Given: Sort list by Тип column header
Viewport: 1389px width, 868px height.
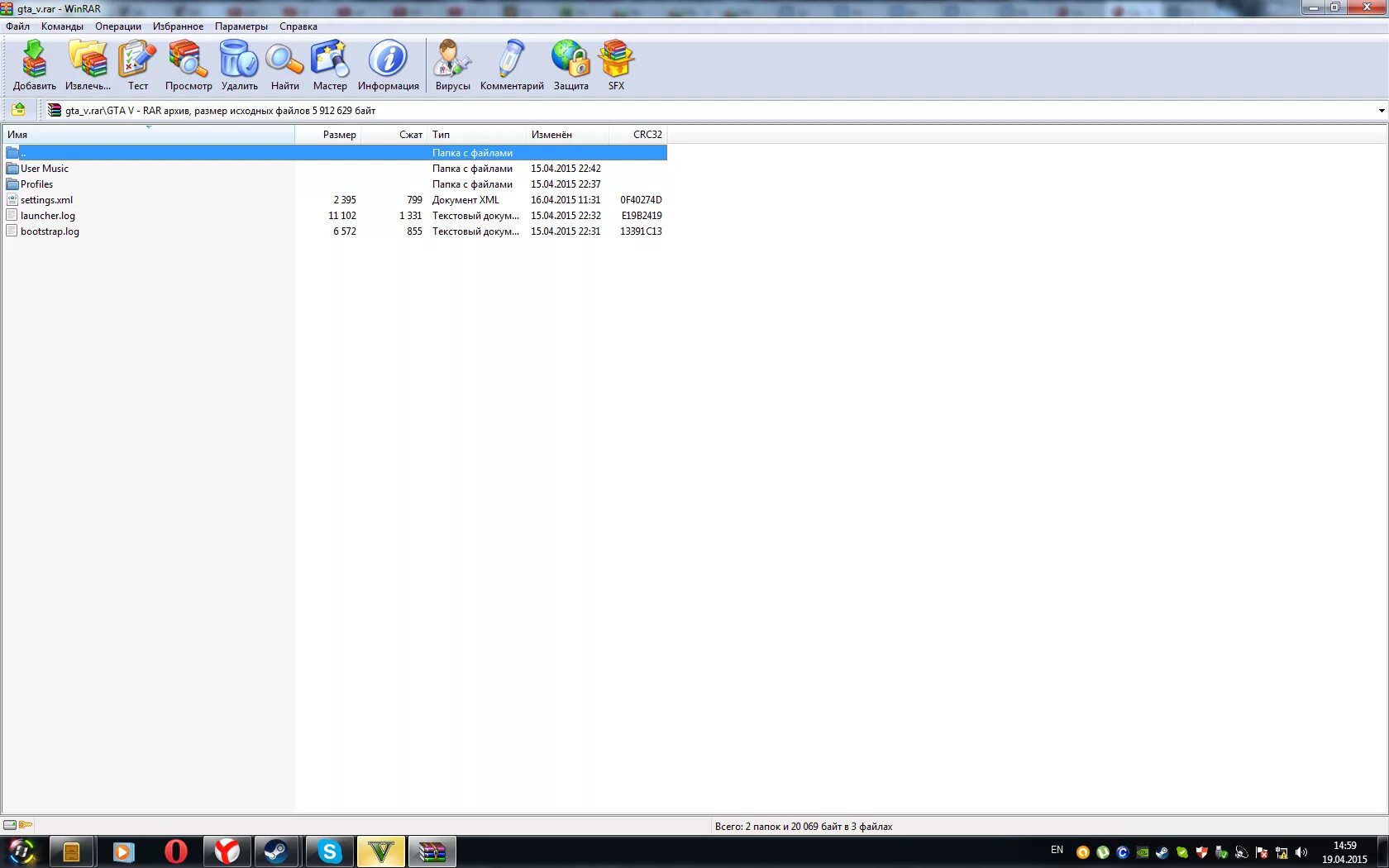Looking at the screenshot, I should click(x=477, y=135).
